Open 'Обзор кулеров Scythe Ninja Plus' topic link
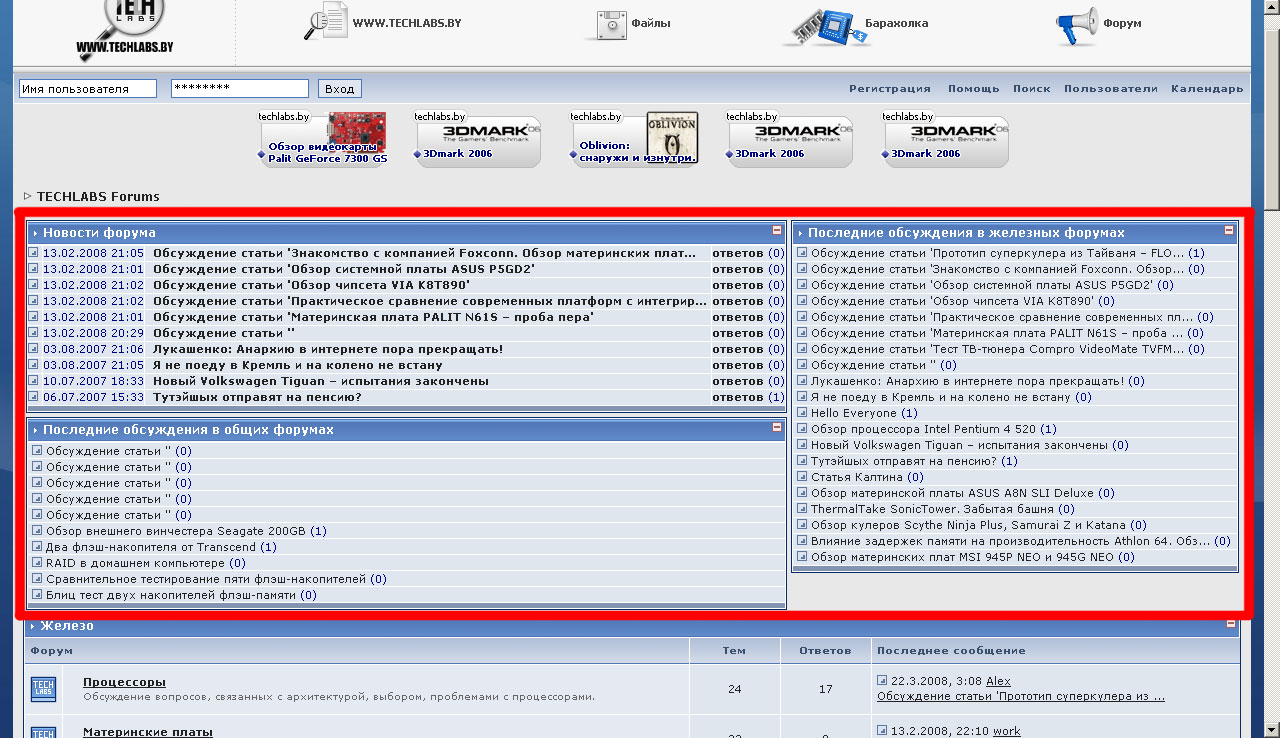Screen dimensions: 1280x738 [968, 525]
